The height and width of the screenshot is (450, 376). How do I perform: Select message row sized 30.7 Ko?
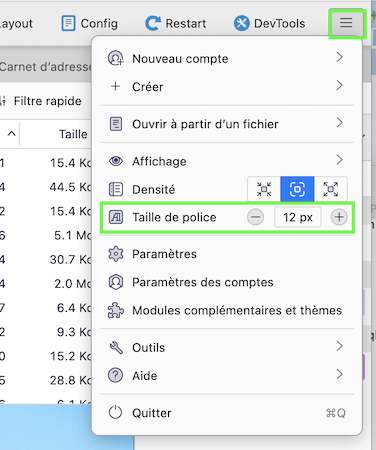point(46,259)
